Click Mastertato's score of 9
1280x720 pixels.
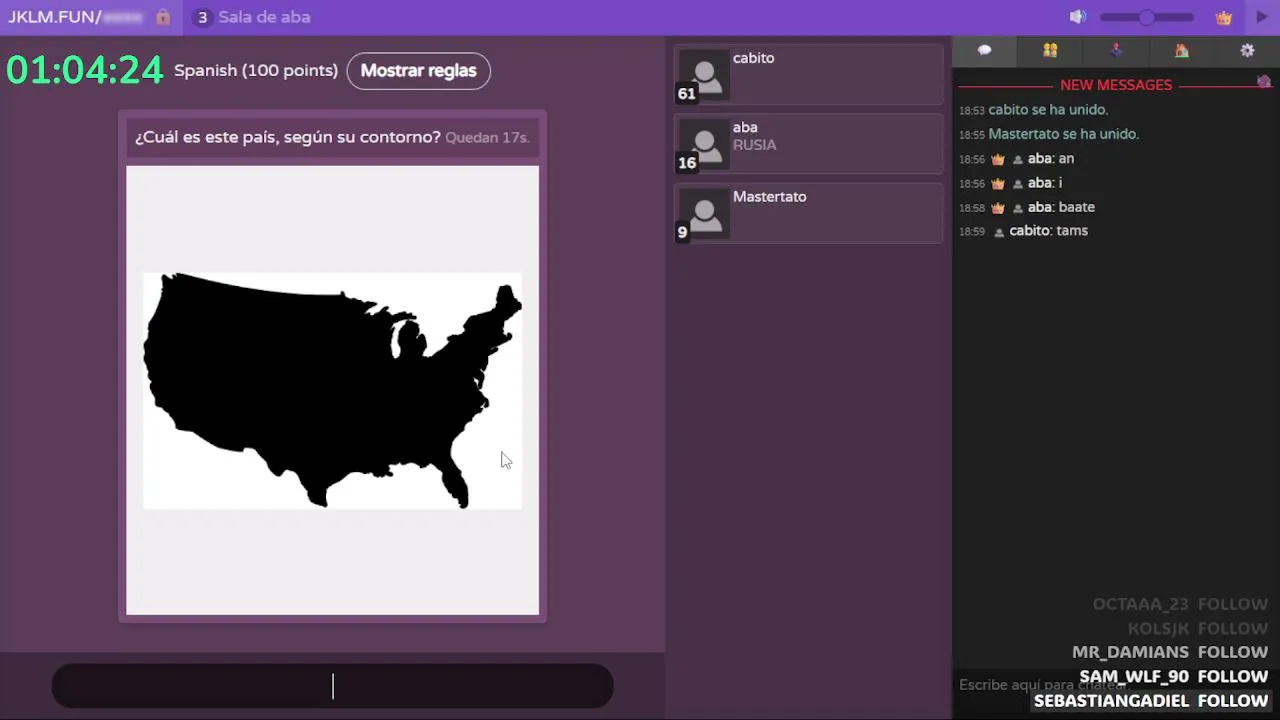(x=682, y=232)
